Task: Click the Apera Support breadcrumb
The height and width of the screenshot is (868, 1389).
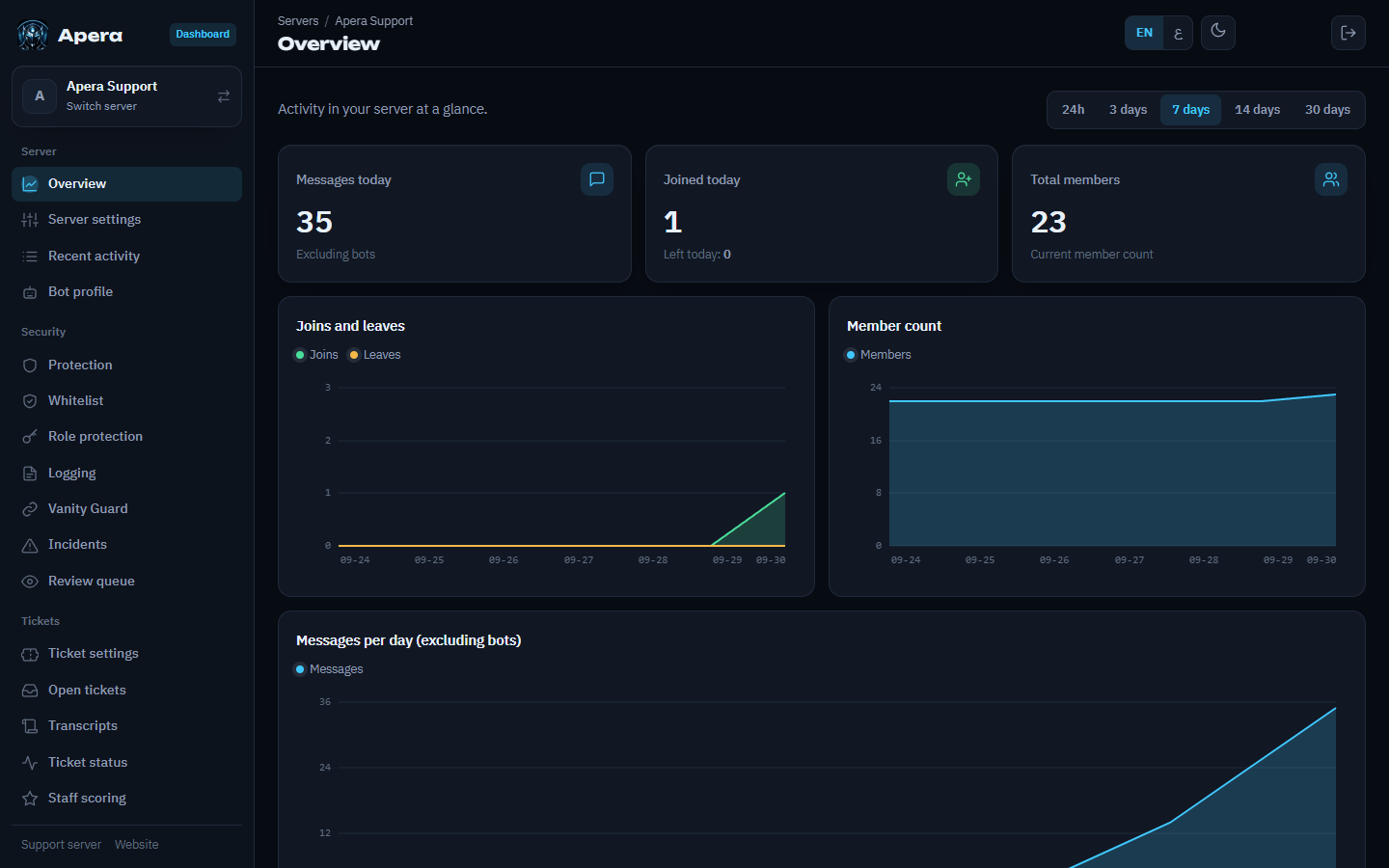Action: click(374, 21)
